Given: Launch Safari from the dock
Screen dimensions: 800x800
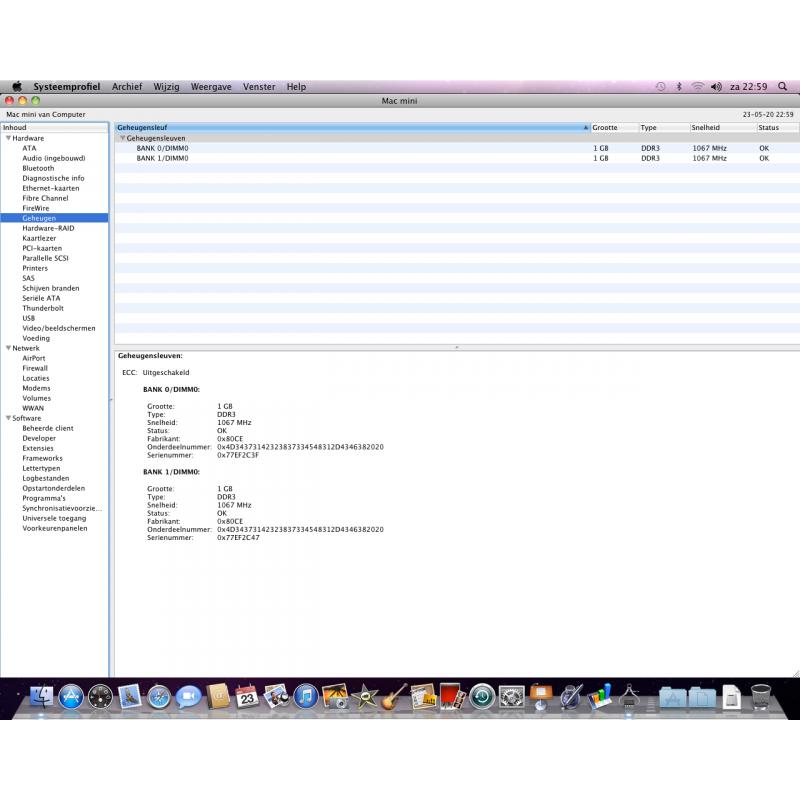Looking at the screenshot, I should (159, 697).
